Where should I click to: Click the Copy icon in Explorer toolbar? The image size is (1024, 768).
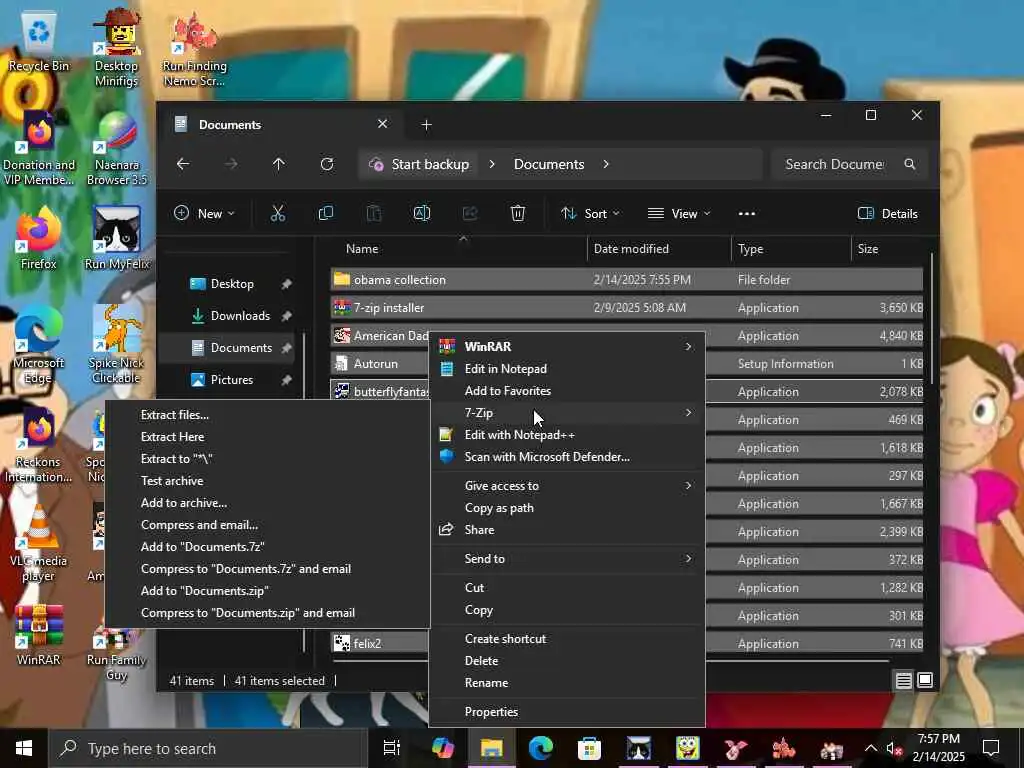(x=325, y=214)
